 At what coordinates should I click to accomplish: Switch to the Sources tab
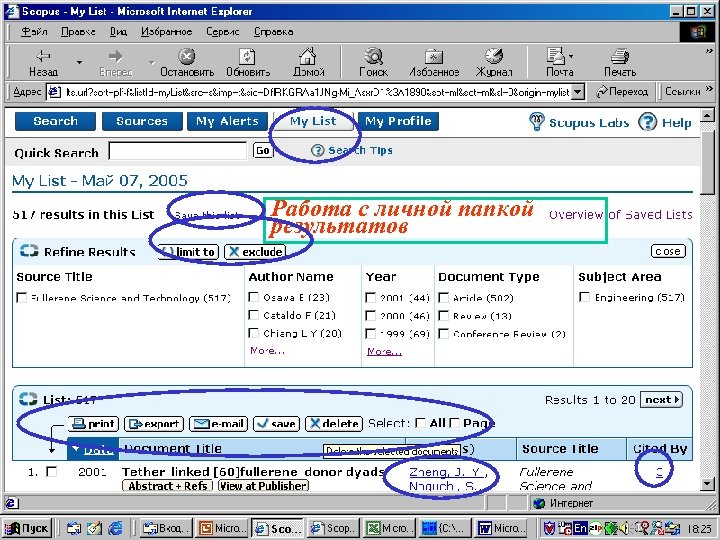click(142, 121)
